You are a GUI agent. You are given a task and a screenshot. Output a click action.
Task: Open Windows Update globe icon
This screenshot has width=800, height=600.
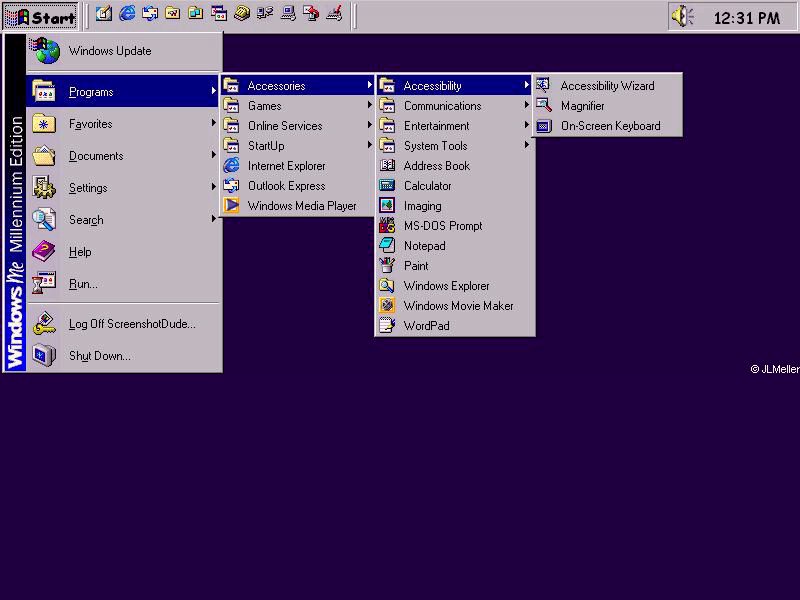tap(46, 51)
